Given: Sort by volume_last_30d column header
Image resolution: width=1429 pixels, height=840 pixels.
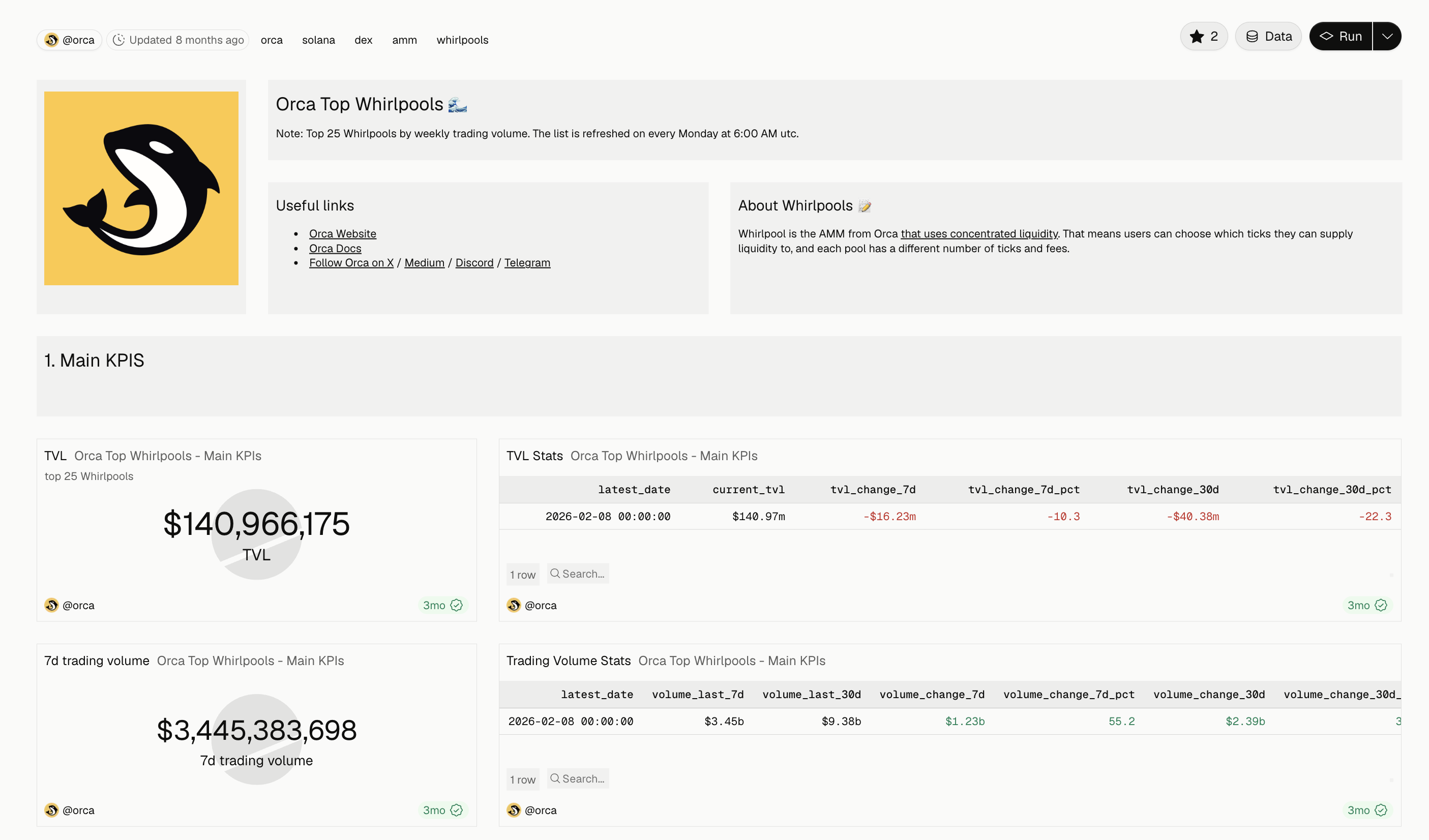Looking at the screenshot, I should pyautogui.click(x=812, y=695).
